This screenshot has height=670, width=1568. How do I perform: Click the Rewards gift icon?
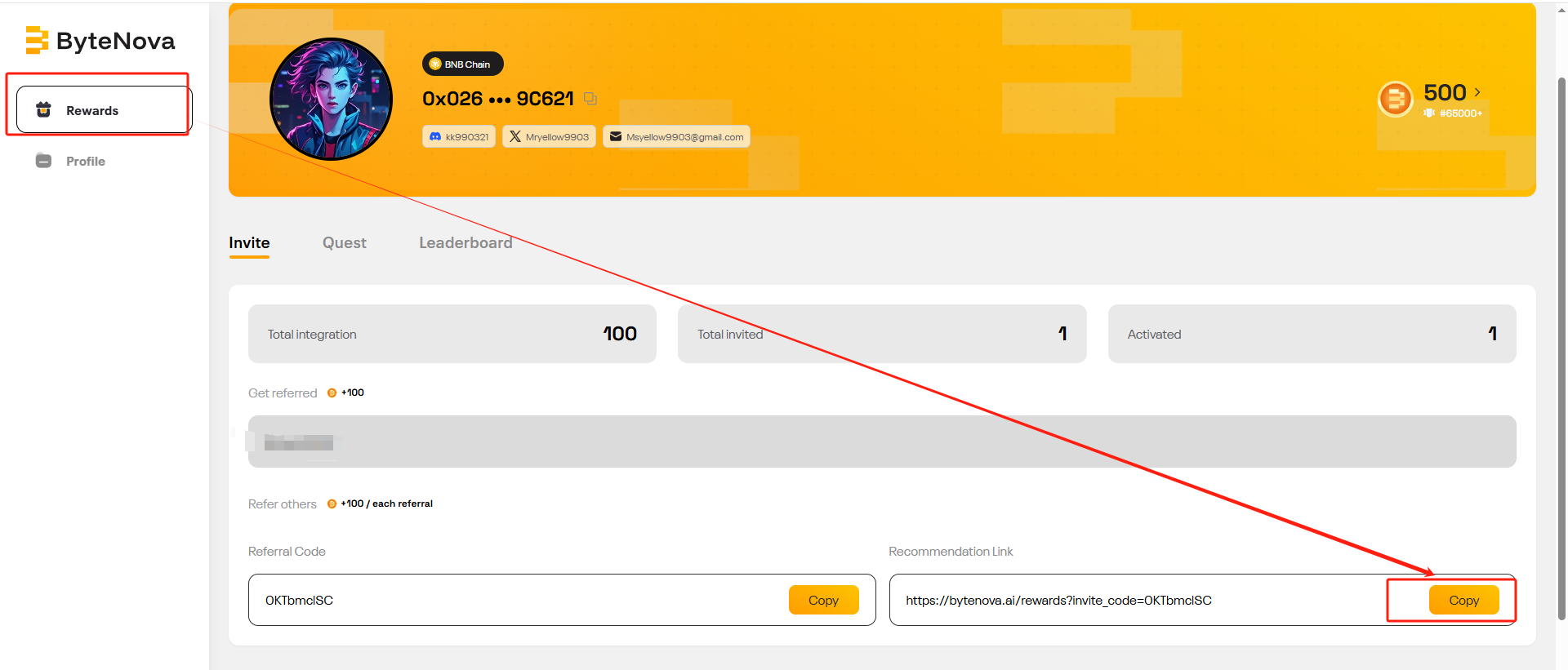click(x=44, y=109)
